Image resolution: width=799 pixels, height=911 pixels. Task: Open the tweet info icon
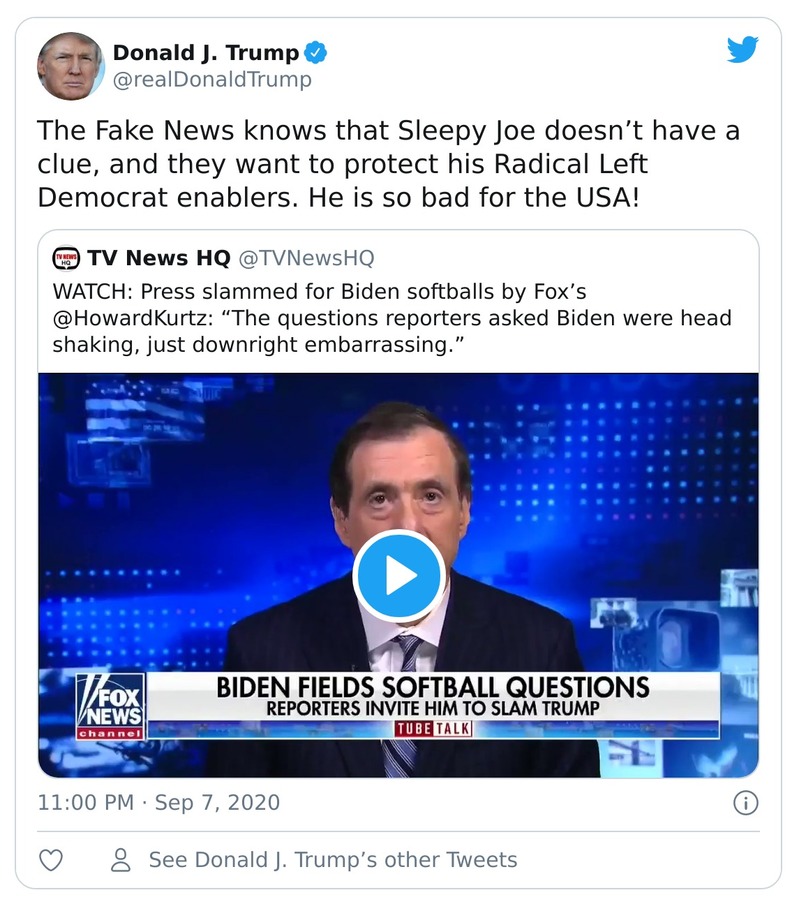[x=746, y=802]
